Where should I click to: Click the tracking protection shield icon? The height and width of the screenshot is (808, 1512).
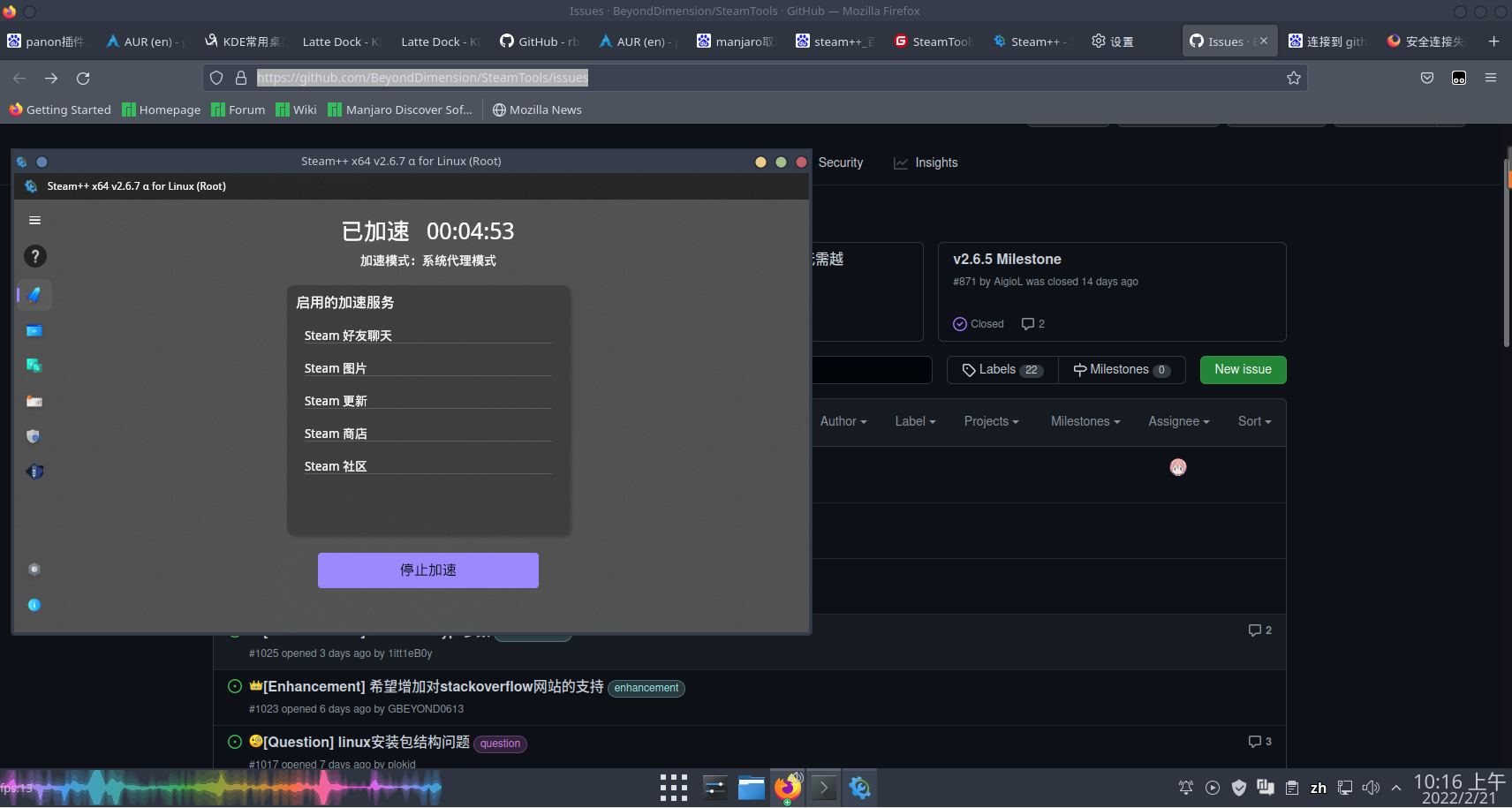[216, 78]
